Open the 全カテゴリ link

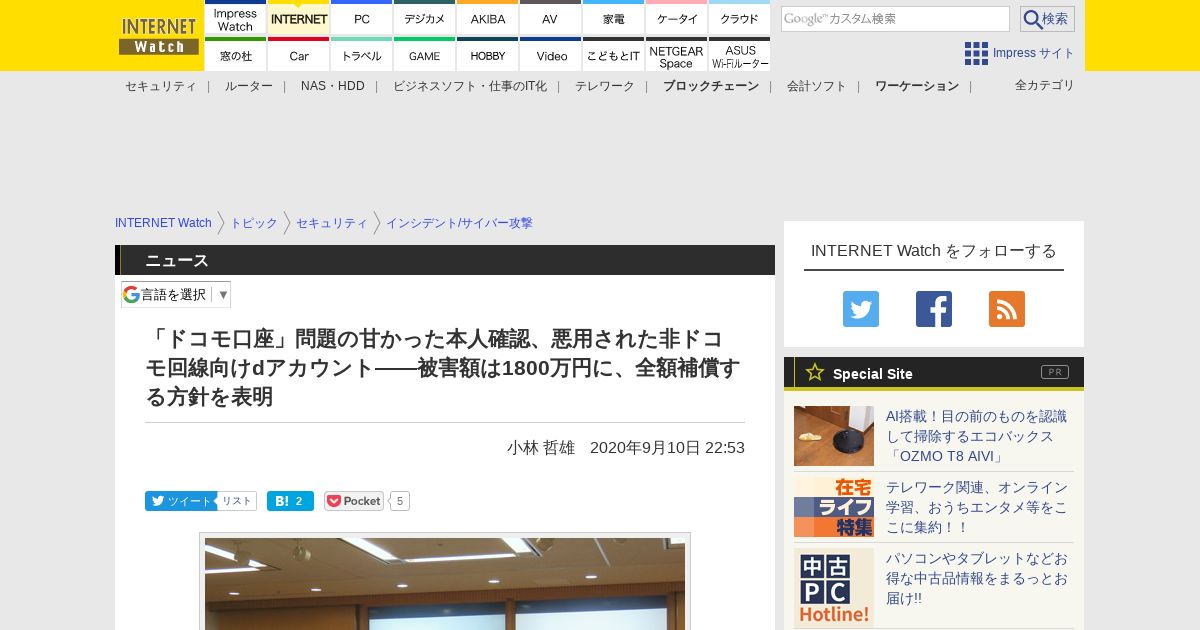pyautogui.click(x=1045, y=85)
